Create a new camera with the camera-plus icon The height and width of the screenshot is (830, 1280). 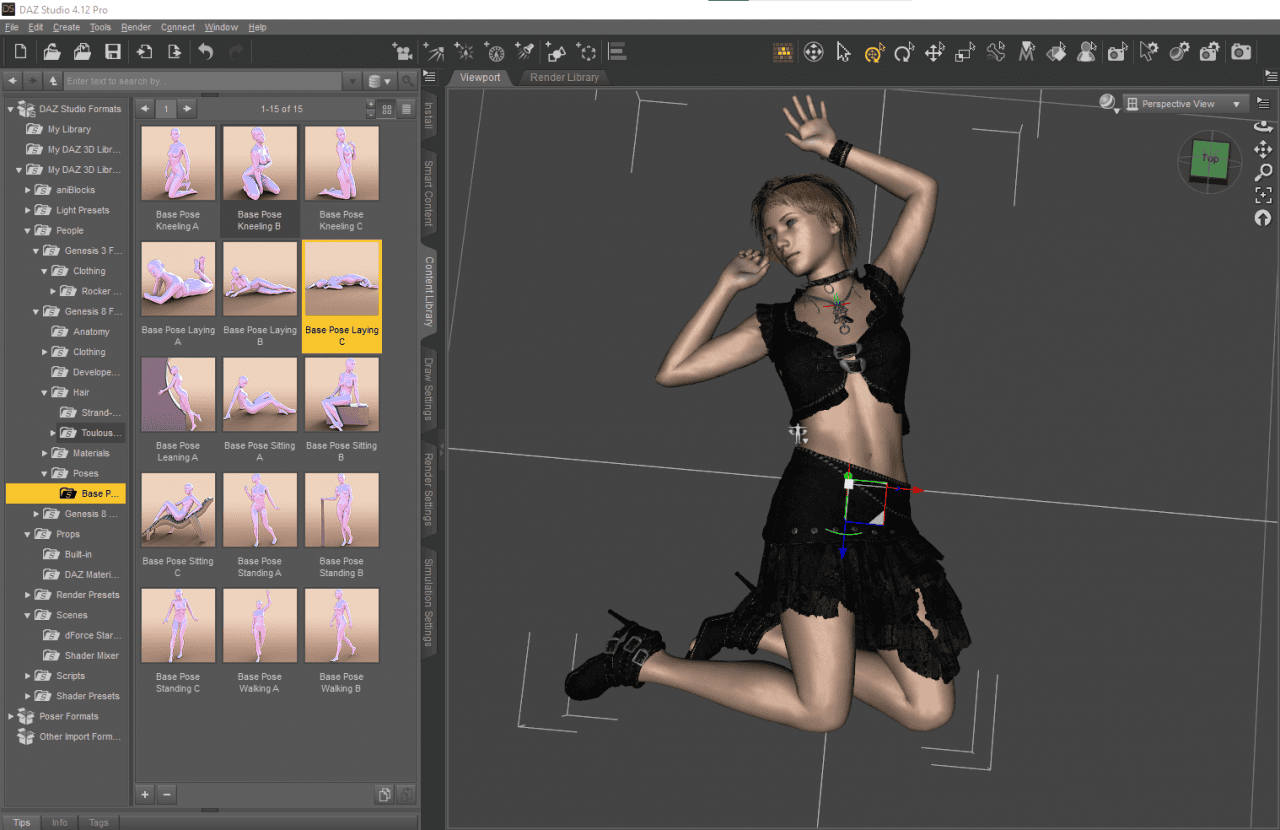pos(402,51)
